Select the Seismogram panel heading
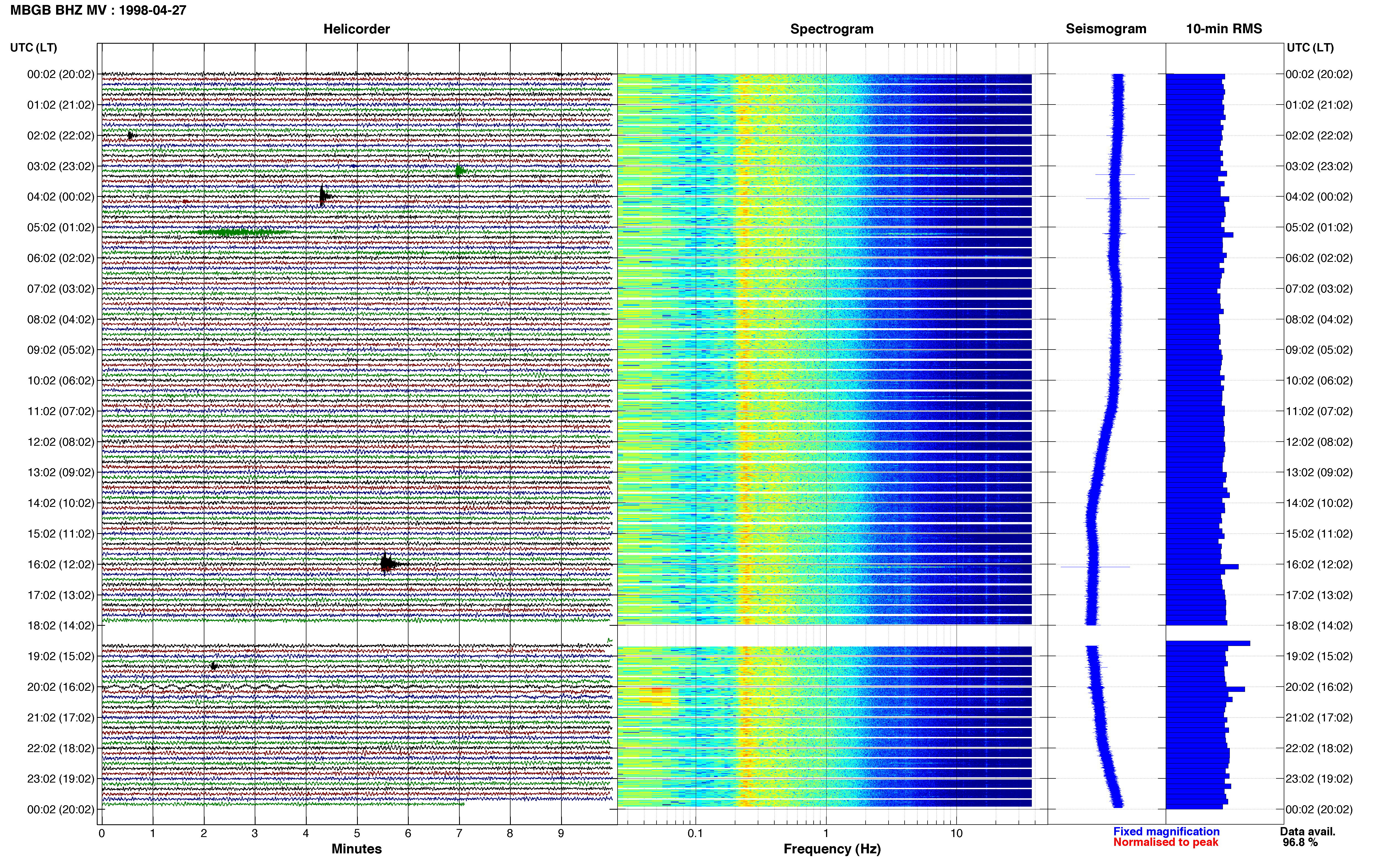 (x=1106, y=29)
